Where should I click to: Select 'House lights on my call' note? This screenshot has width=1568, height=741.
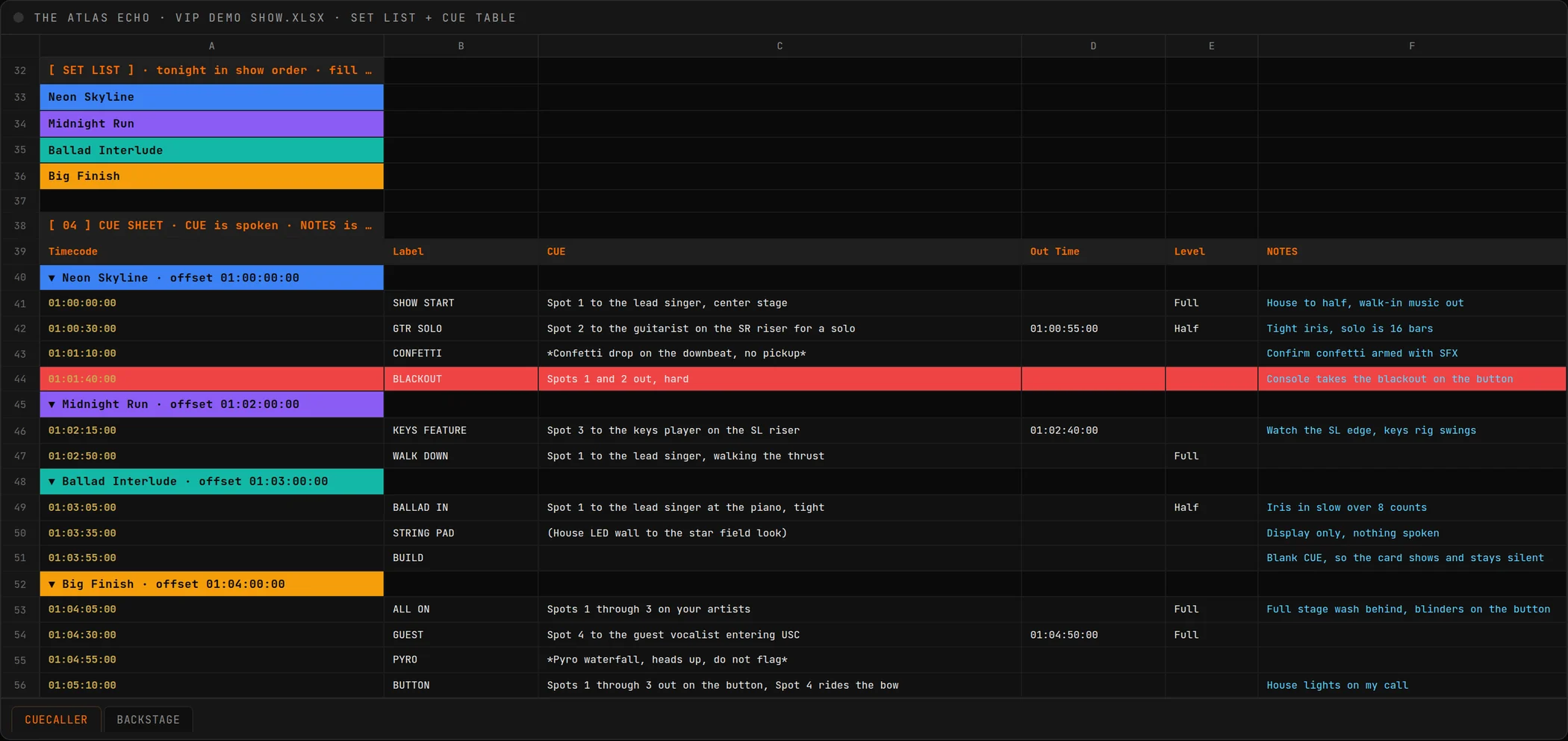click(x=1412, y=685)
